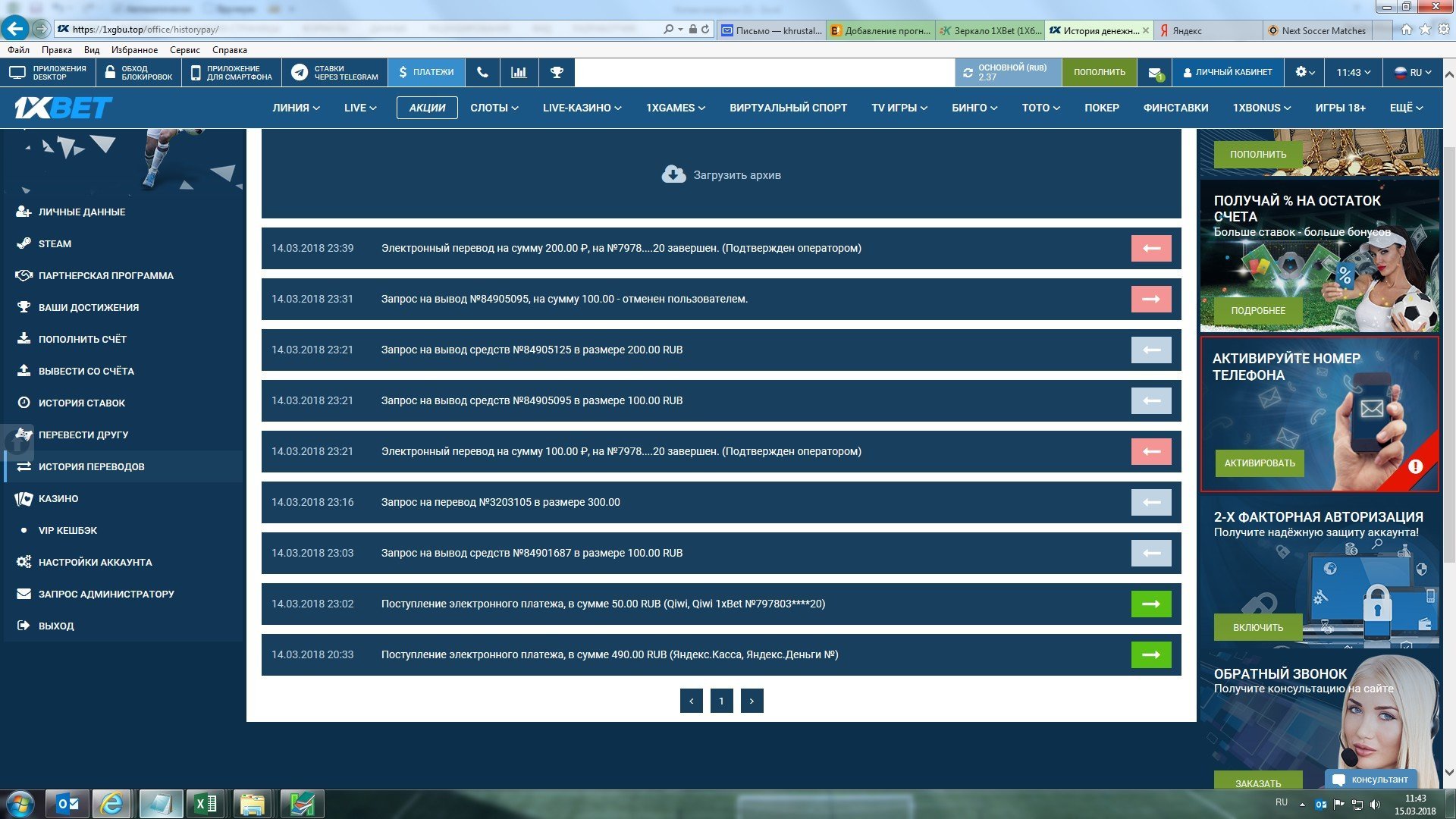The image size is (1456, 819).
Task: Expand the settings gear dropdown
Action: coord(1305,72)
